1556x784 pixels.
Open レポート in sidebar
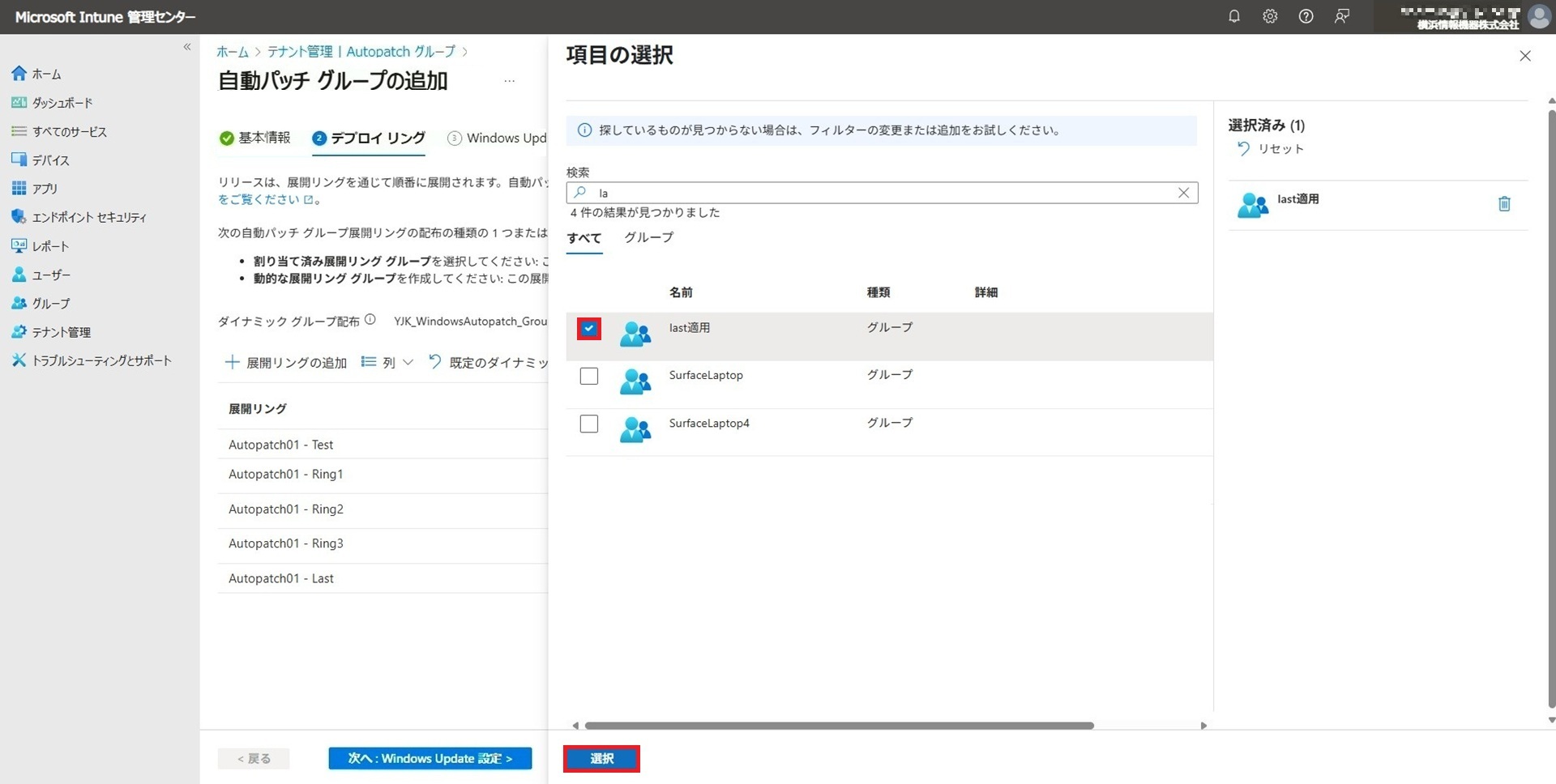point(41,246)
